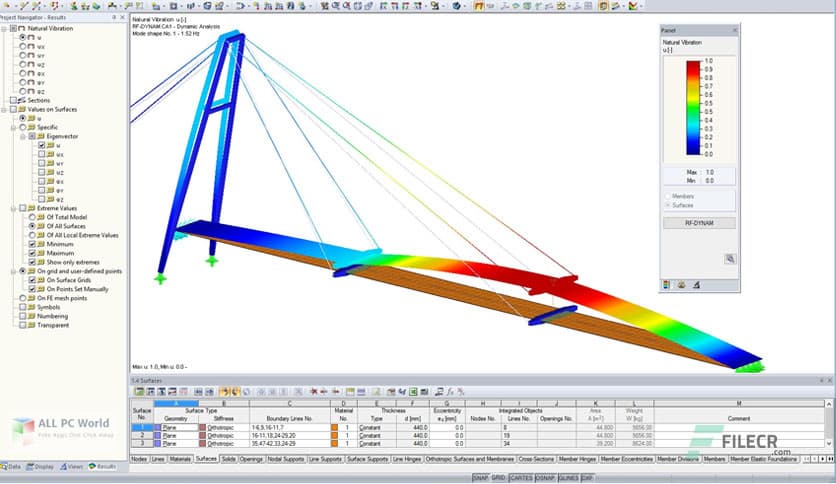The image size is (836, 484).
Task: Select boundary lines cell "1-6,9,16-11,7"
Action: click(x=290, y=427)
